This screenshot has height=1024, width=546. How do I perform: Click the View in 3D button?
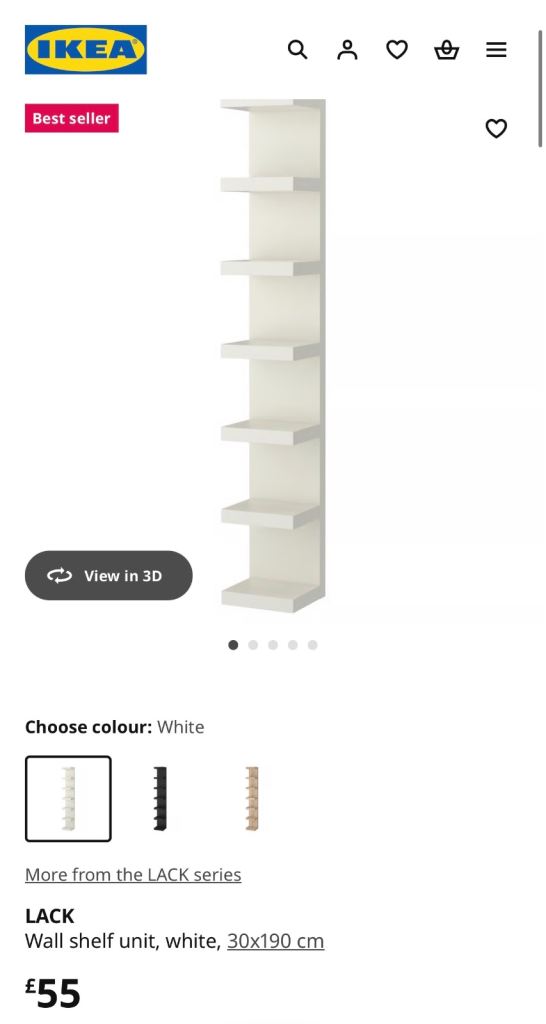tap(108, 575)
